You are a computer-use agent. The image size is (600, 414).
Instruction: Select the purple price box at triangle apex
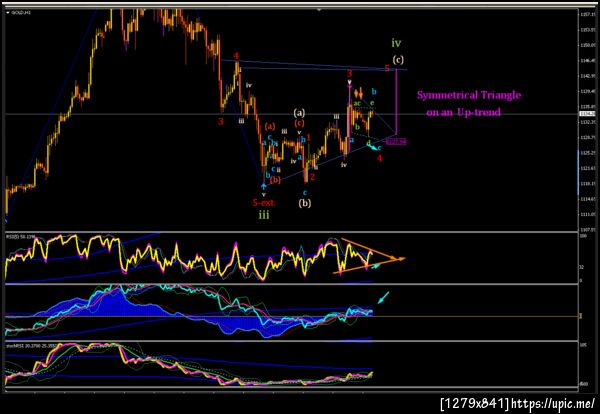click(x=396, y=142)
